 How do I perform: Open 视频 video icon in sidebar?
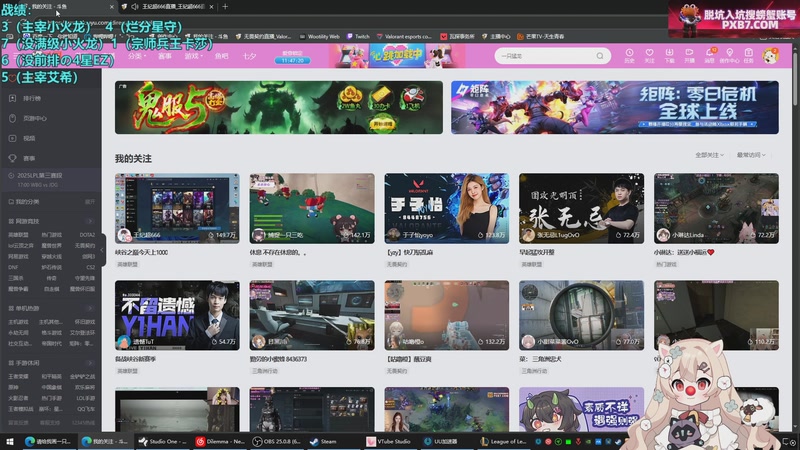(13, 138)
